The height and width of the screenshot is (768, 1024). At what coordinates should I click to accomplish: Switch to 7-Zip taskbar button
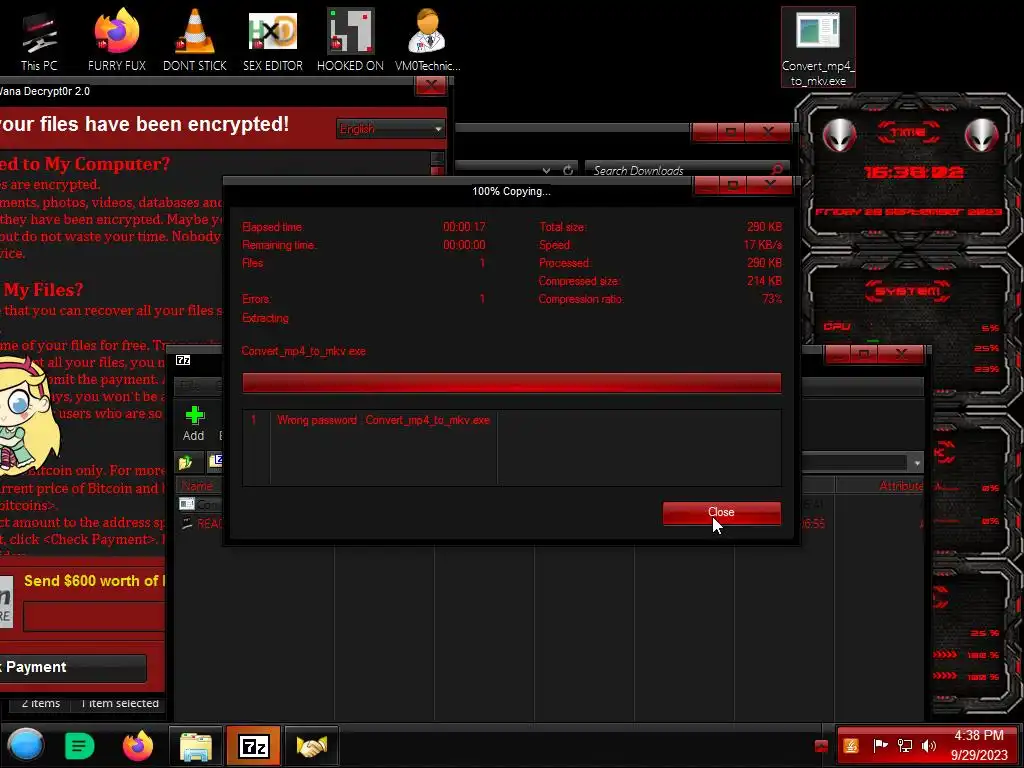(253, 746)
